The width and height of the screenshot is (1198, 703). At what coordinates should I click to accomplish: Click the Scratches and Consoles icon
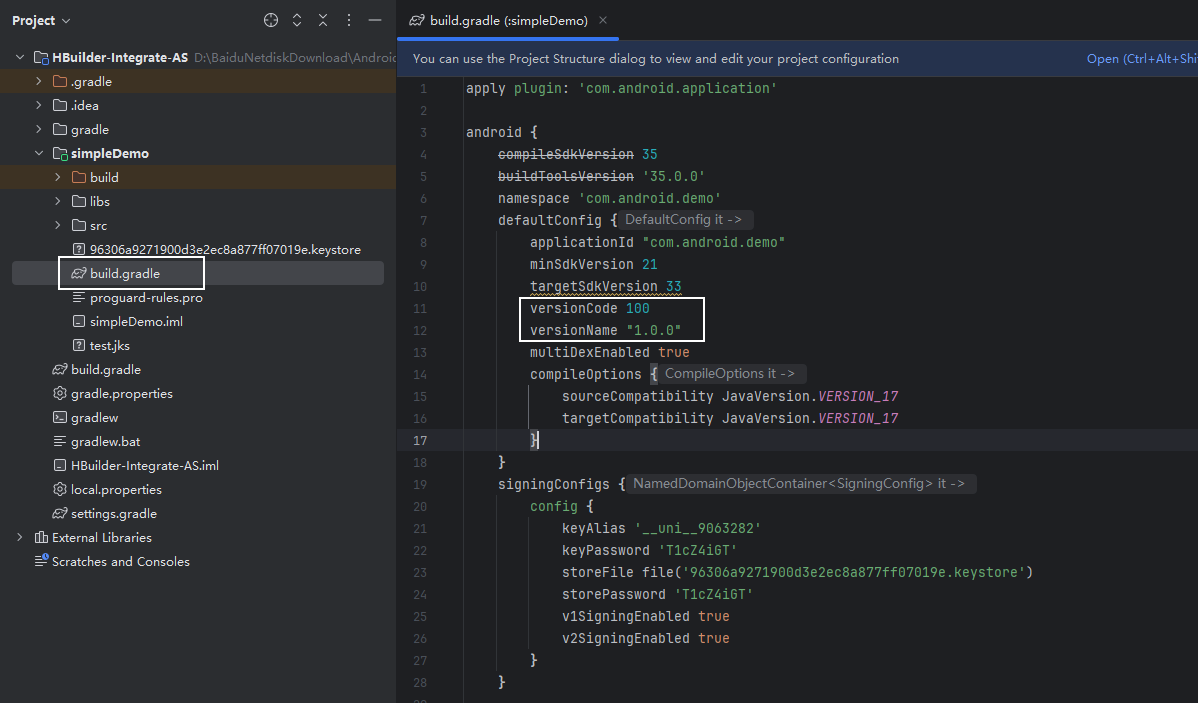pyautogui.click(x=41, y=562)
